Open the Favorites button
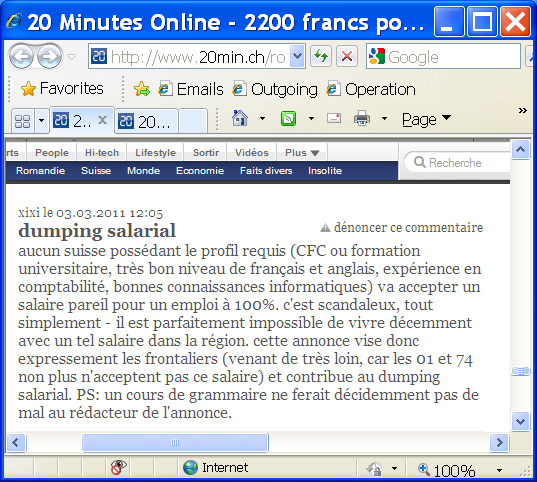The width and height of the screenshot is (537, 482). 62,89
